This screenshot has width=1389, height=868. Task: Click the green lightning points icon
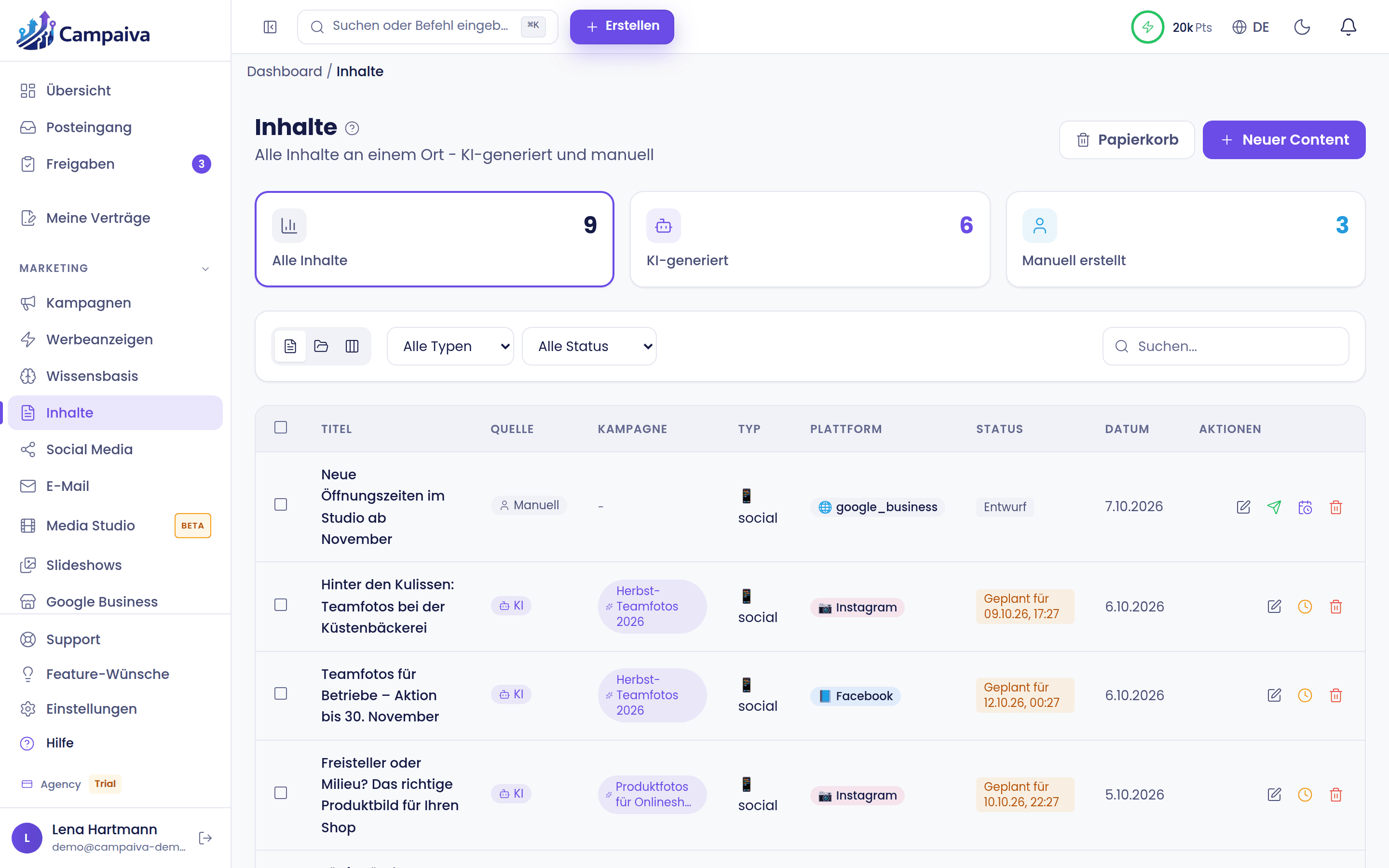[1147, 27]
